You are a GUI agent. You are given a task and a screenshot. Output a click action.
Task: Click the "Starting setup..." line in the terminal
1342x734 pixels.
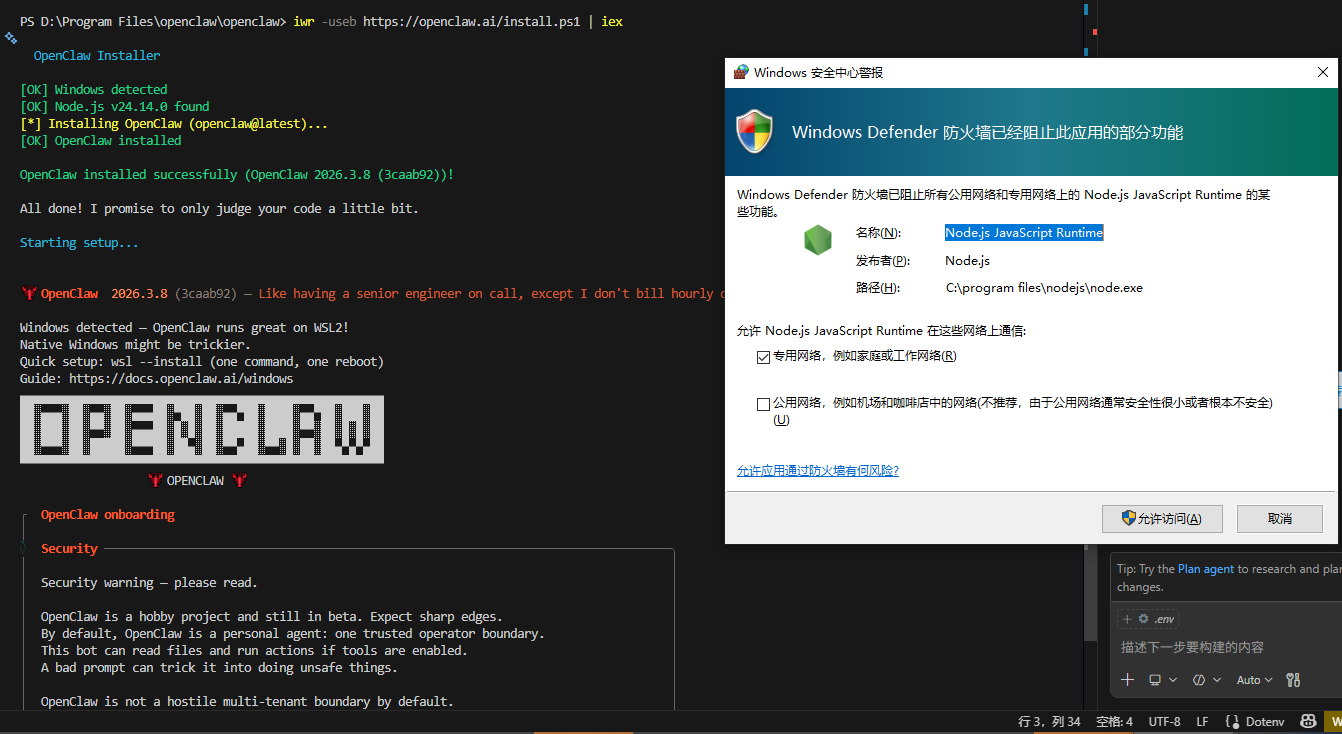pyautogui.click(x=80, y=243)
